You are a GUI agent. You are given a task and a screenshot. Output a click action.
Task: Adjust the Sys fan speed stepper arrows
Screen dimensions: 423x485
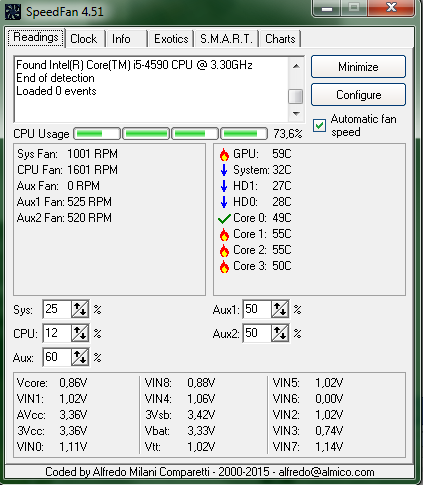click(x=80, y=309)
